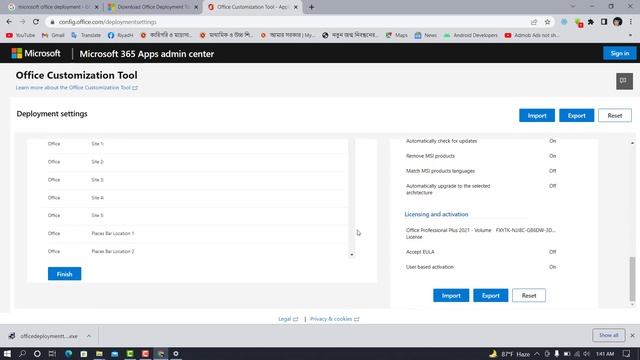Viewport: 640px width, 360px height.
Task: Open YouTube bookmark
Action: 20,36
